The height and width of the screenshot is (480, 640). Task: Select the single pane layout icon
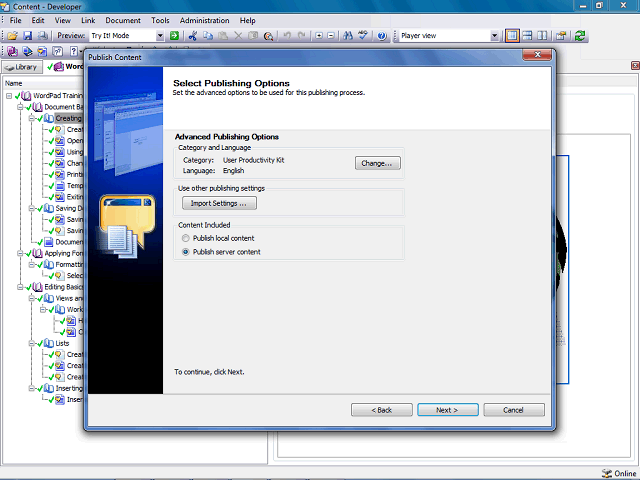(x=512, y=36)
